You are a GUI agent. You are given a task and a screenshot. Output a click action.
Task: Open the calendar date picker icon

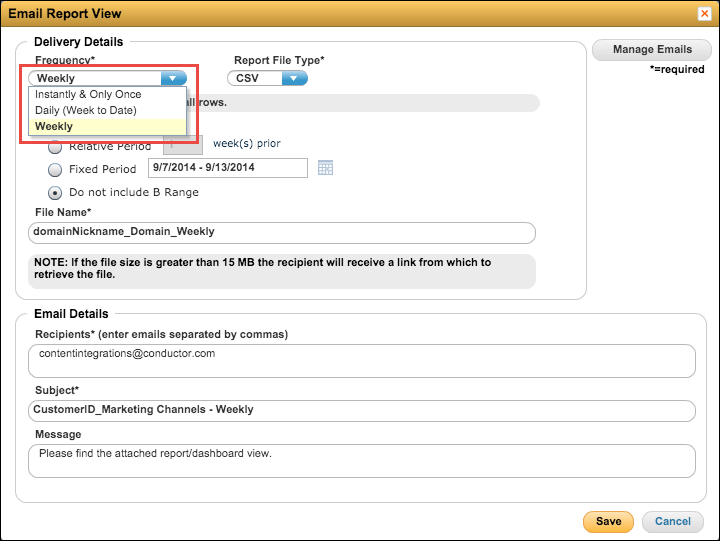point(325,168)
